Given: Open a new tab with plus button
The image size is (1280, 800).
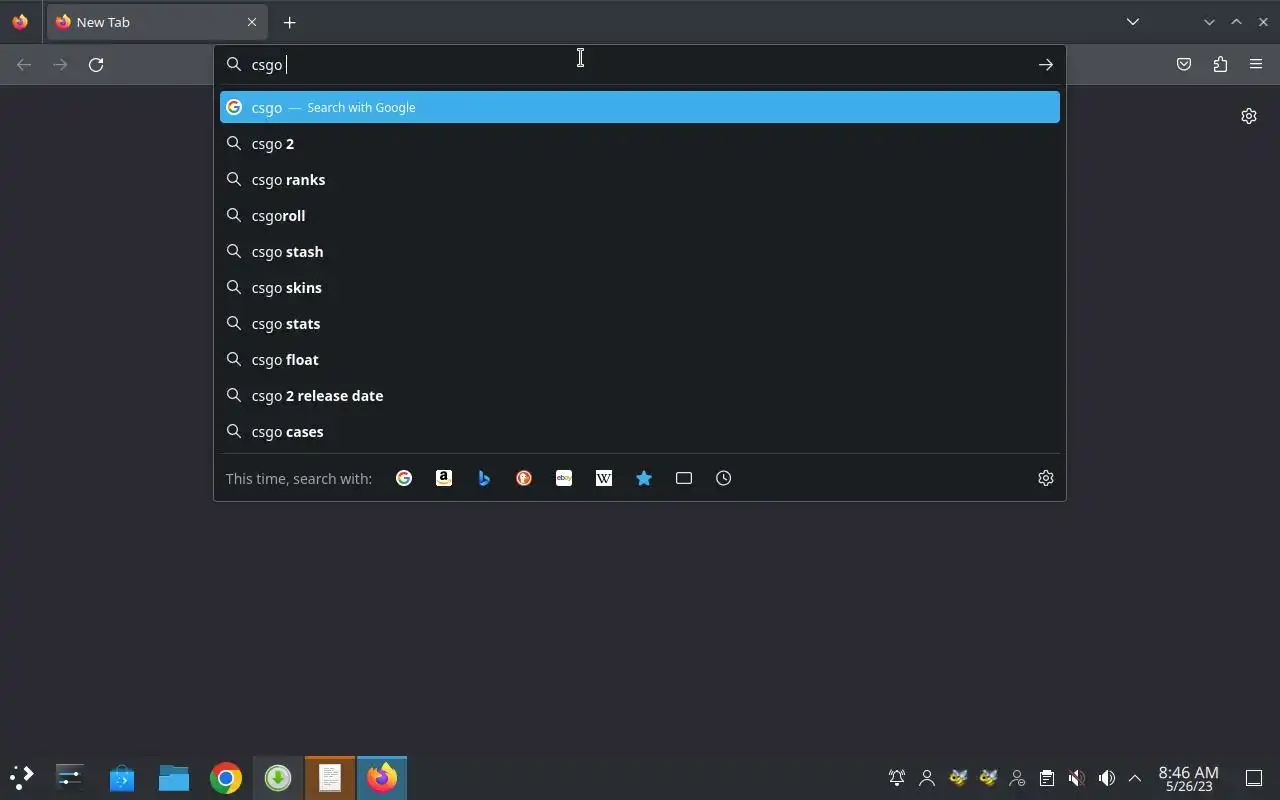Looking at the screenshot, I should click(289, 22).
